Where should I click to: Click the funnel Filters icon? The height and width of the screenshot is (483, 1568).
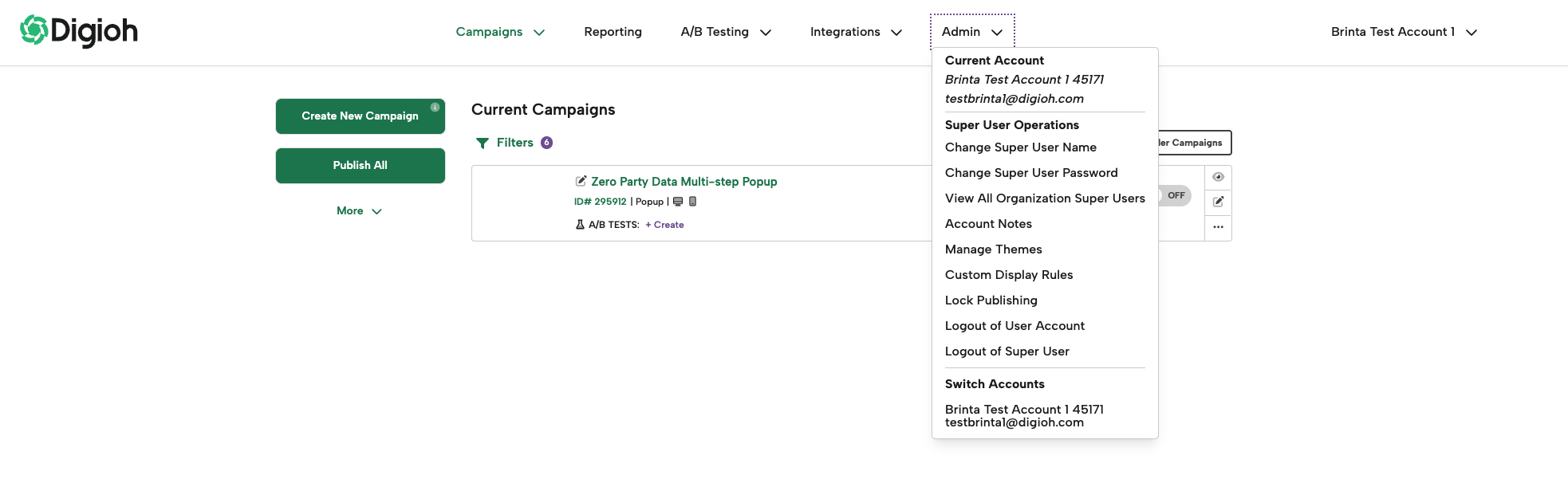click(x=482, y=143)
